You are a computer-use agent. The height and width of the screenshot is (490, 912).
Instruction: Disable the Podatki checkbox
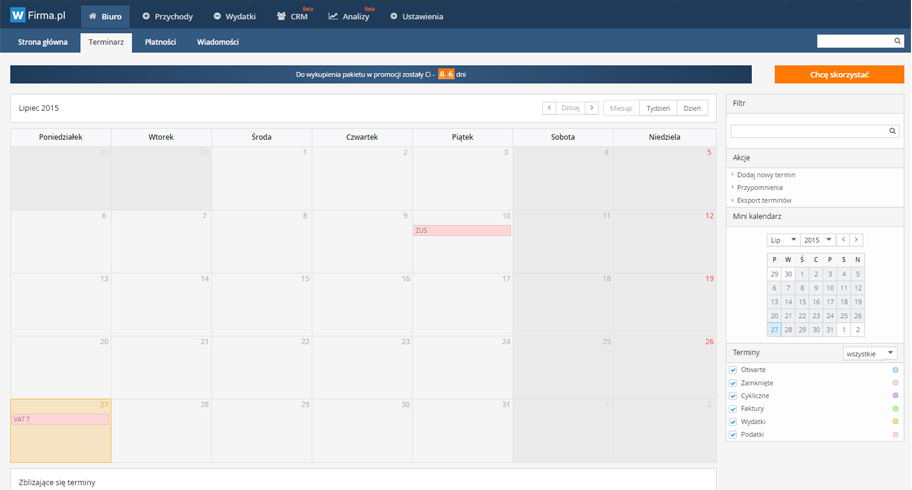click(x=733, y=435)
